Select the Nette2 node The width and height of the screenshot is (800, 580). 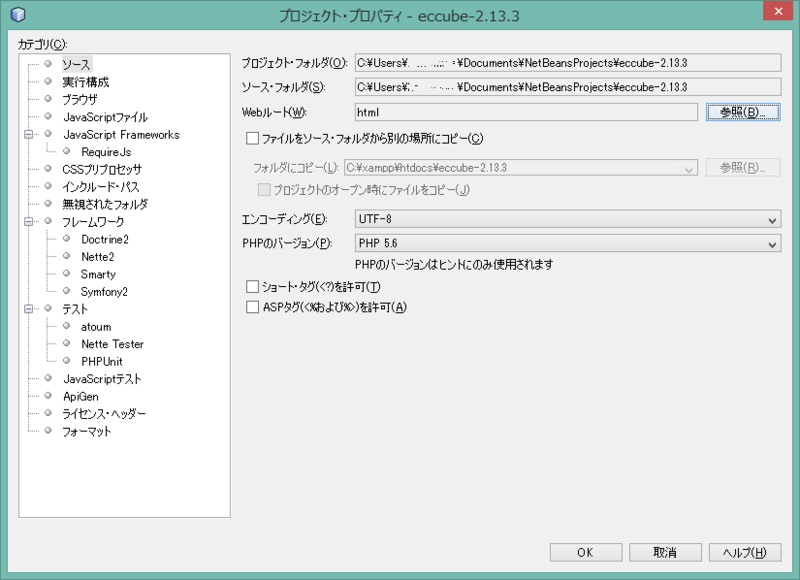click(97, 256)
